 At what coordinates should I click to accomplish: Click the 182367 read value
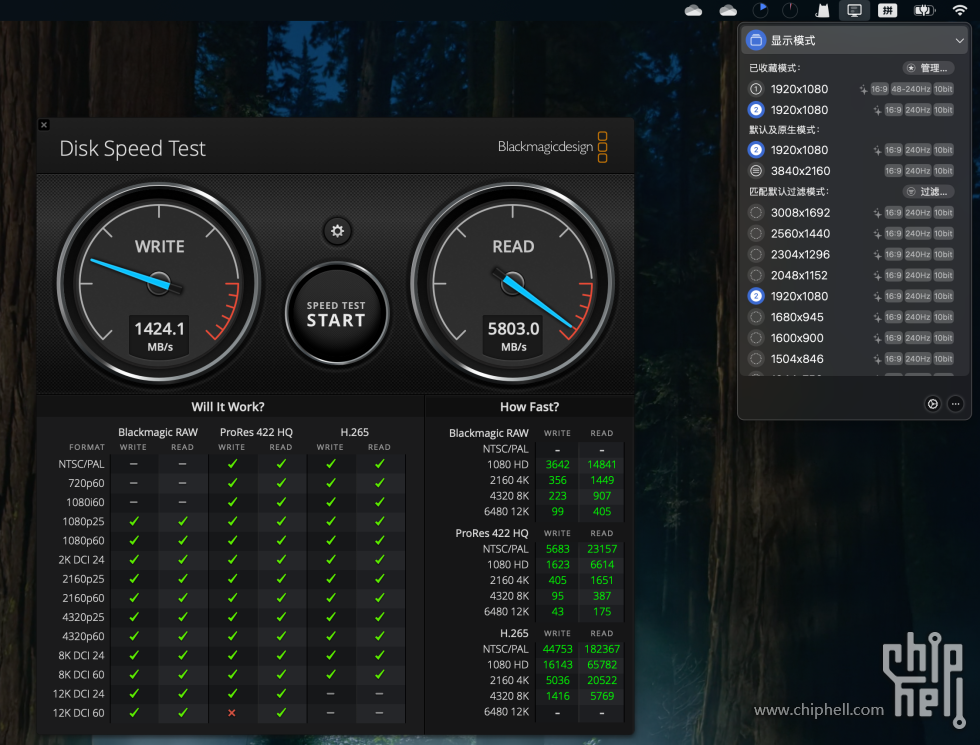click(x=602, y=649)
